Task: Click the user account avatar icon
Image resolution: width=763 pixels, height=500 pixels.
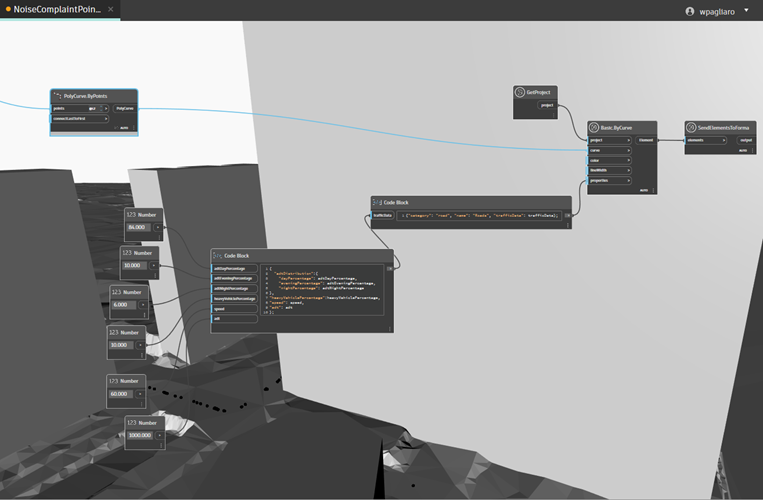Action: (689, 11)
